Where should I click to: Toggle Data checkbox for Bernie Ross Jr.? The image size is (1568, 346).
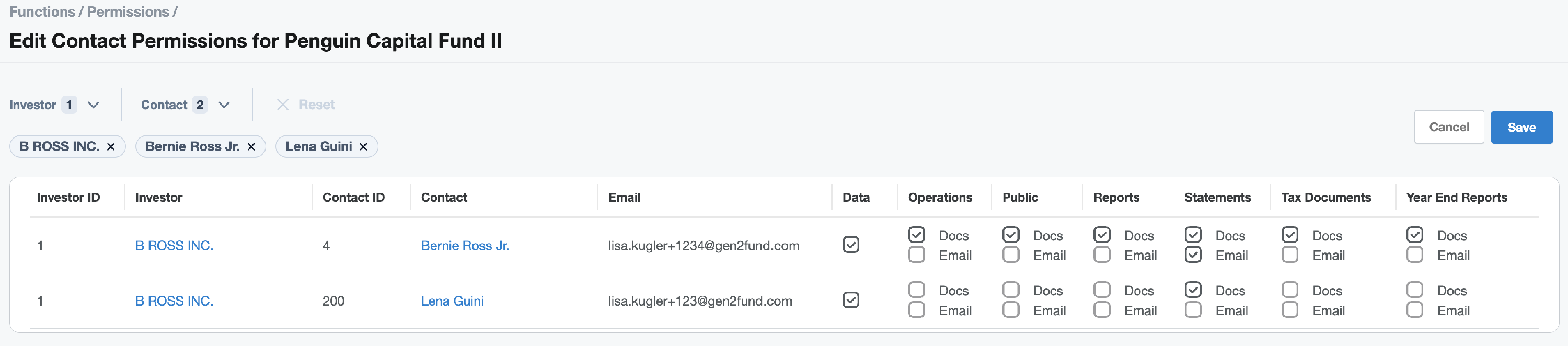click(x=851, y=245)
